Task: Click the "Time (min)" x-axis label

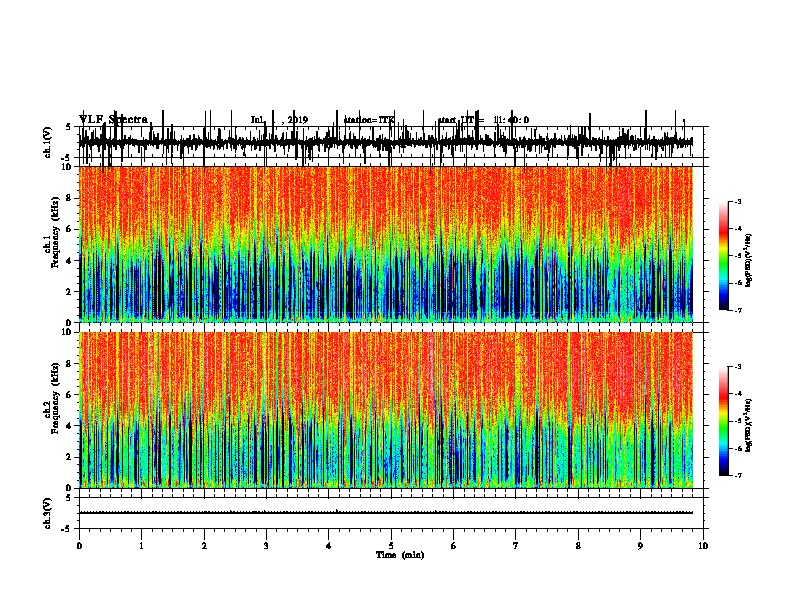Action: [400, 555]
